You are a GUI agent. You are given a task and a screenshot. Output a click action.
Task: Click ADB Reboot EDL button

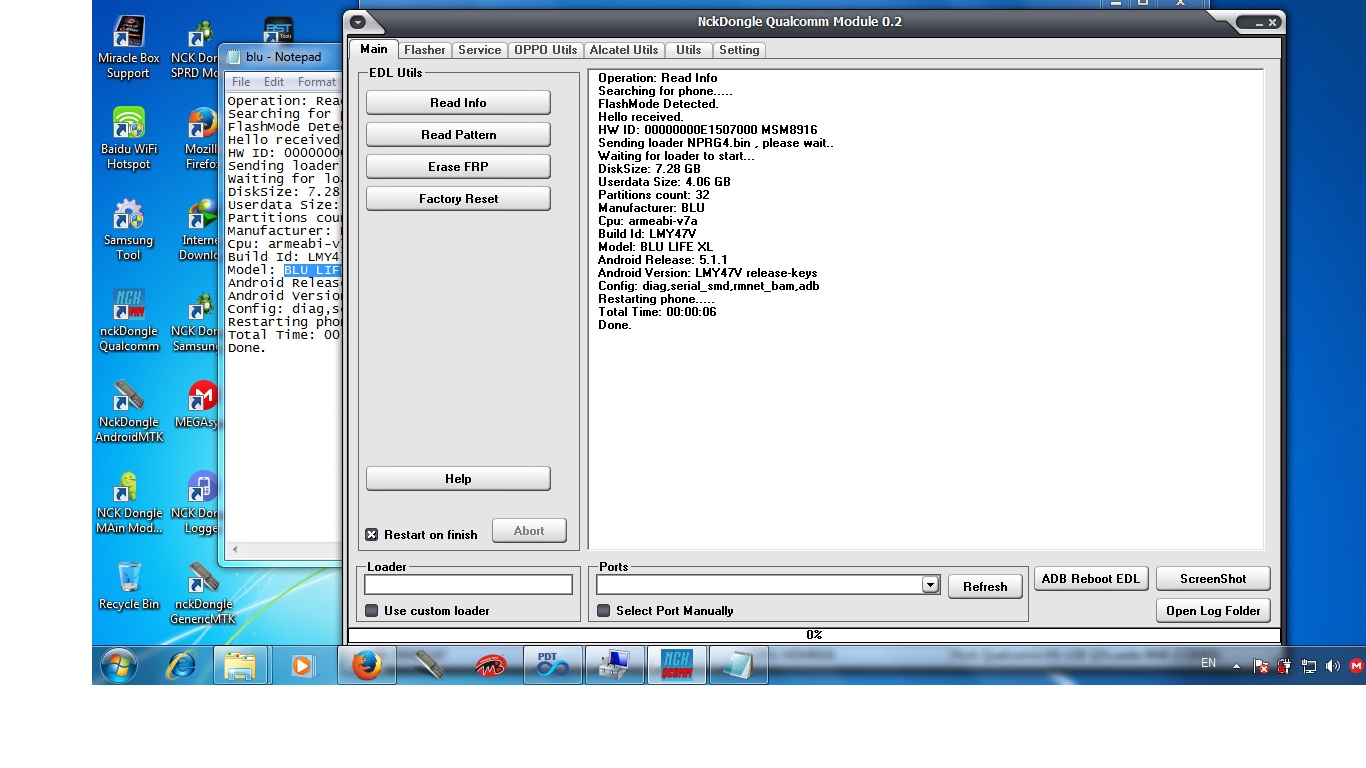pyautogui.click(x=1090, y=579)
